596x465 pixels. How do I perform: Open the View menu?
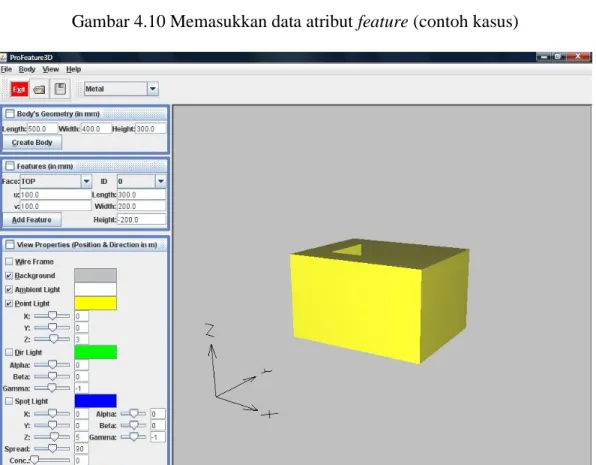(51, 69)
